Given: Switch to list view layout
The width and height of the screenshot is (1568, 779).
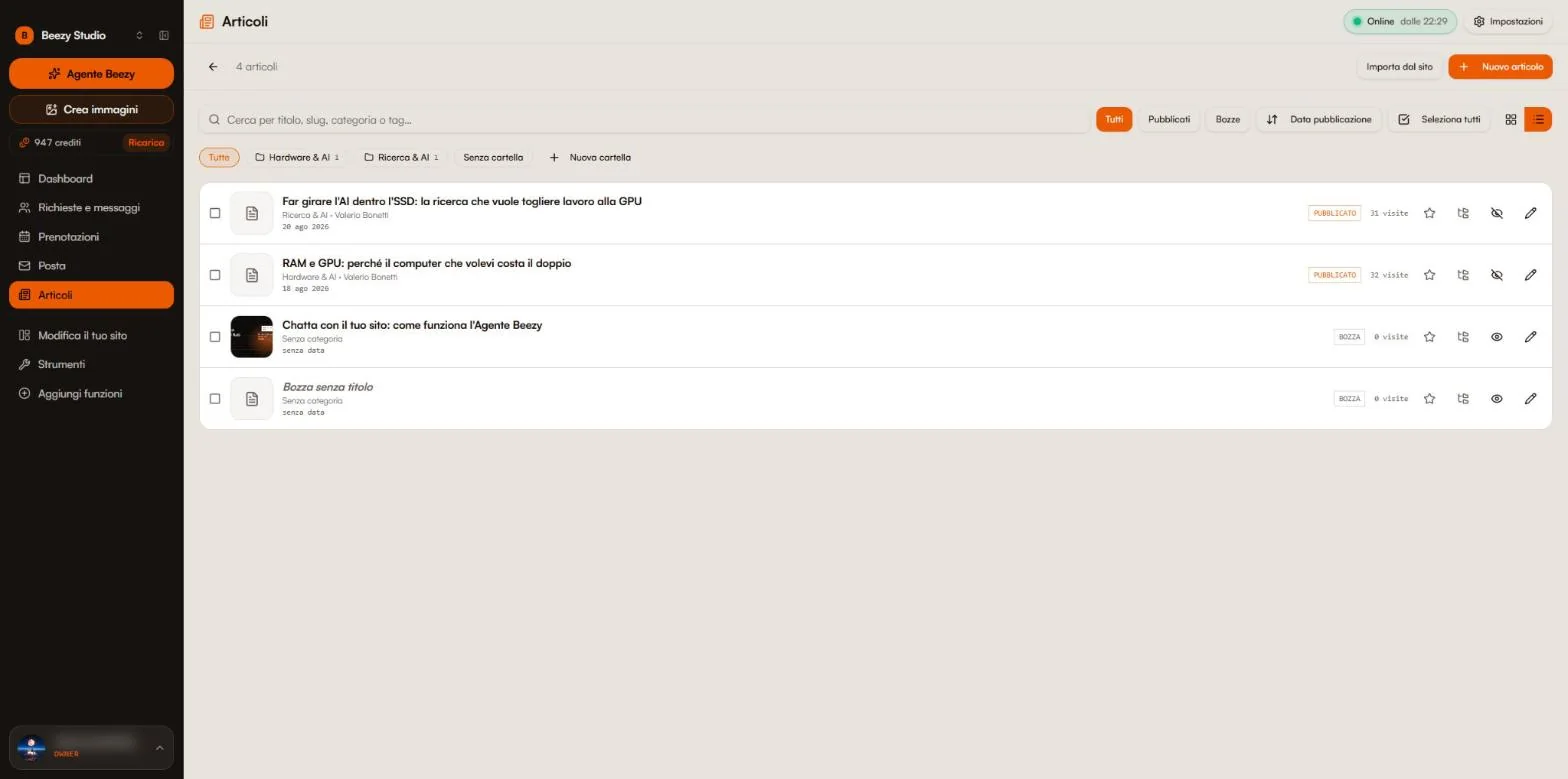Looking at the screenshot, I should 1538,120.
